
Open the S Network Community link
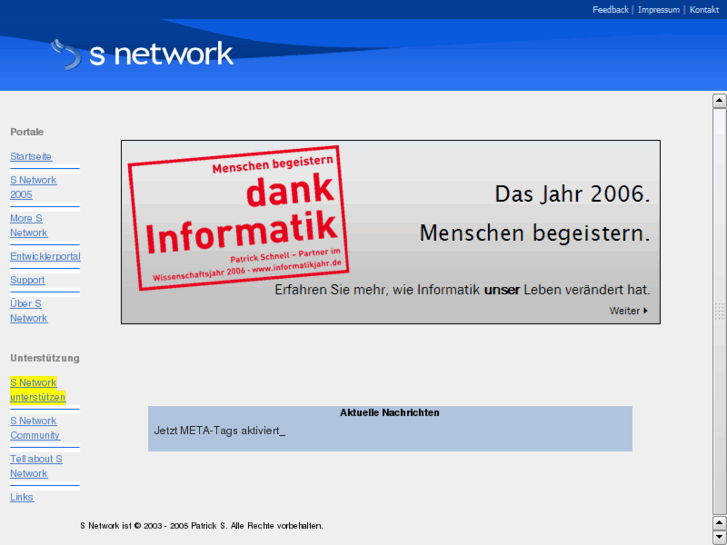[35, 428]
